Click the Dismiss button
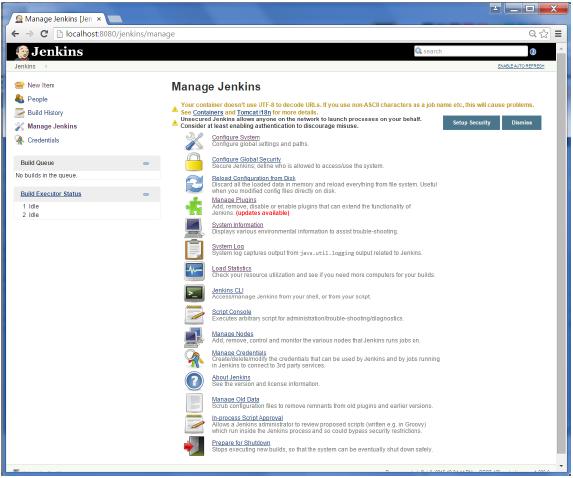This screenshot has height=478, width=573. click(522, 123)
